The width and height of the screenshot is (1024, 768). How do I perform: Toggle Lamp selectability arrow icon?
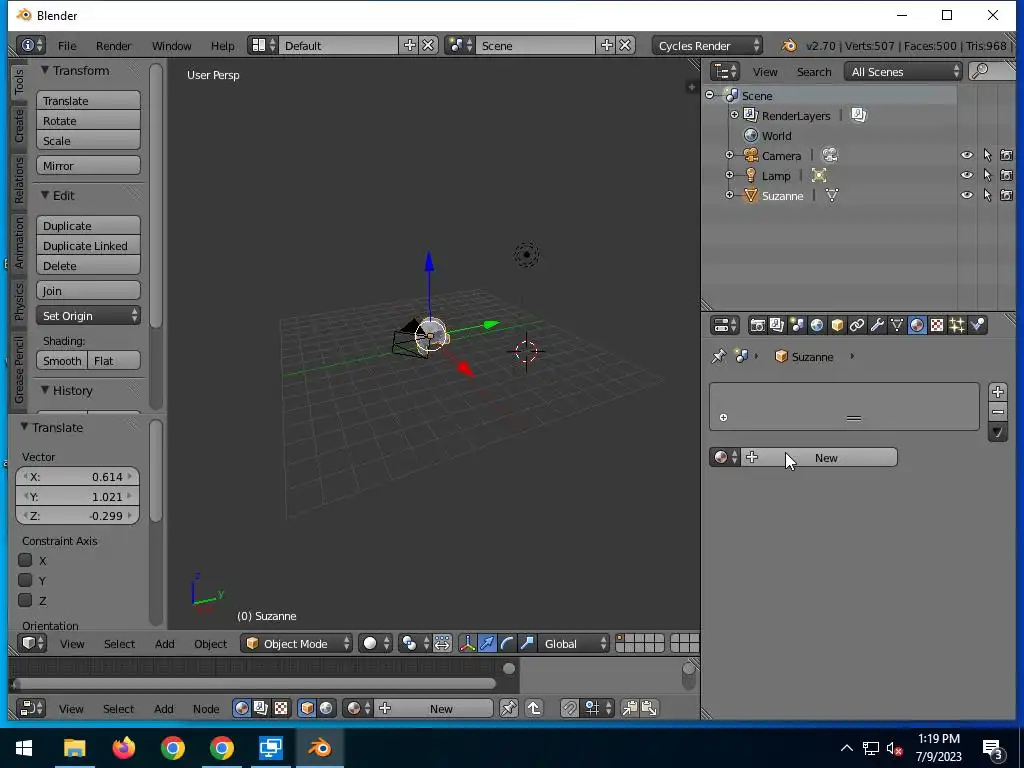pyautogui.click(x=987, y=175)
